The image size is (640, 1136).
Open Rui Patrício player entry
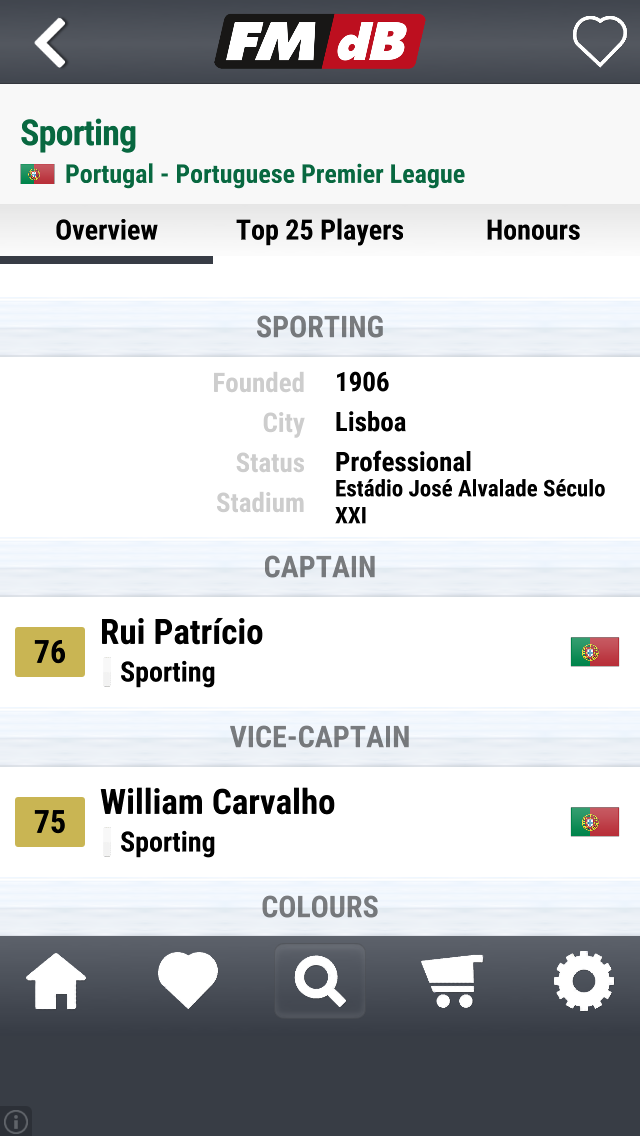coord(320,652)
